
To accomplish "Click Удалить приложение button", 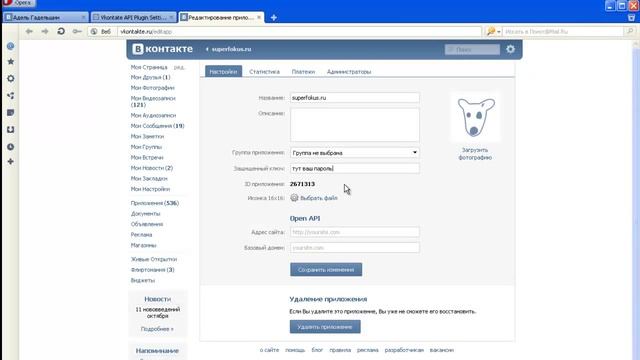I will (x=325, y=327).
